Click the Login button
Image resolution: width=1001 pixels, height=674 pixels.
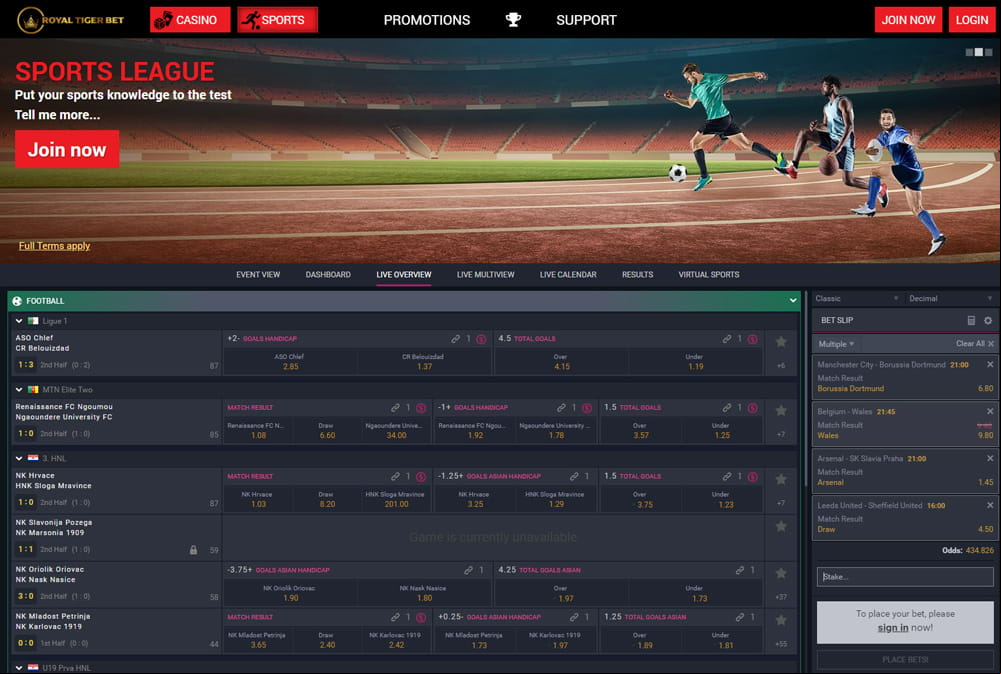point(972,20)
